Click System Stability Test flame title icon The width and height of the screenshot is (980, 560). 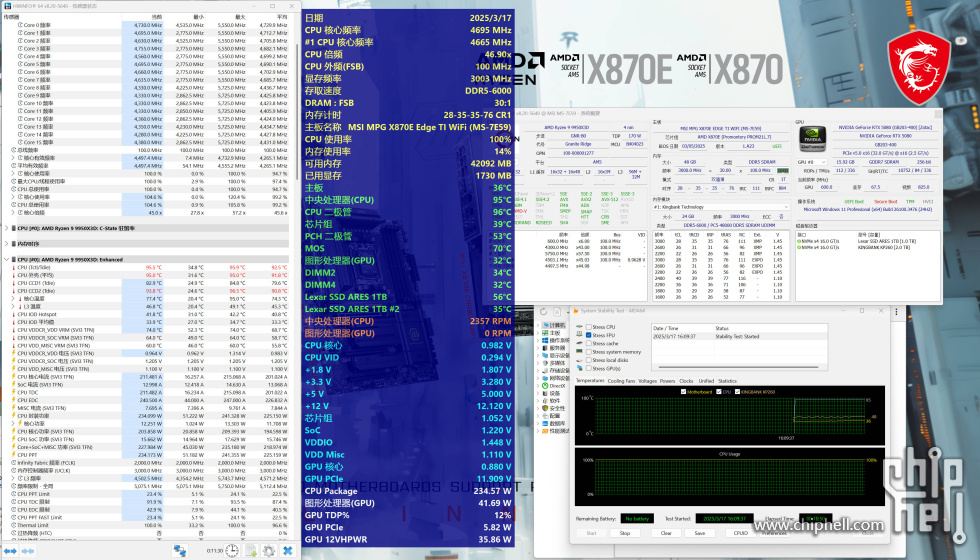coord(576,311)
